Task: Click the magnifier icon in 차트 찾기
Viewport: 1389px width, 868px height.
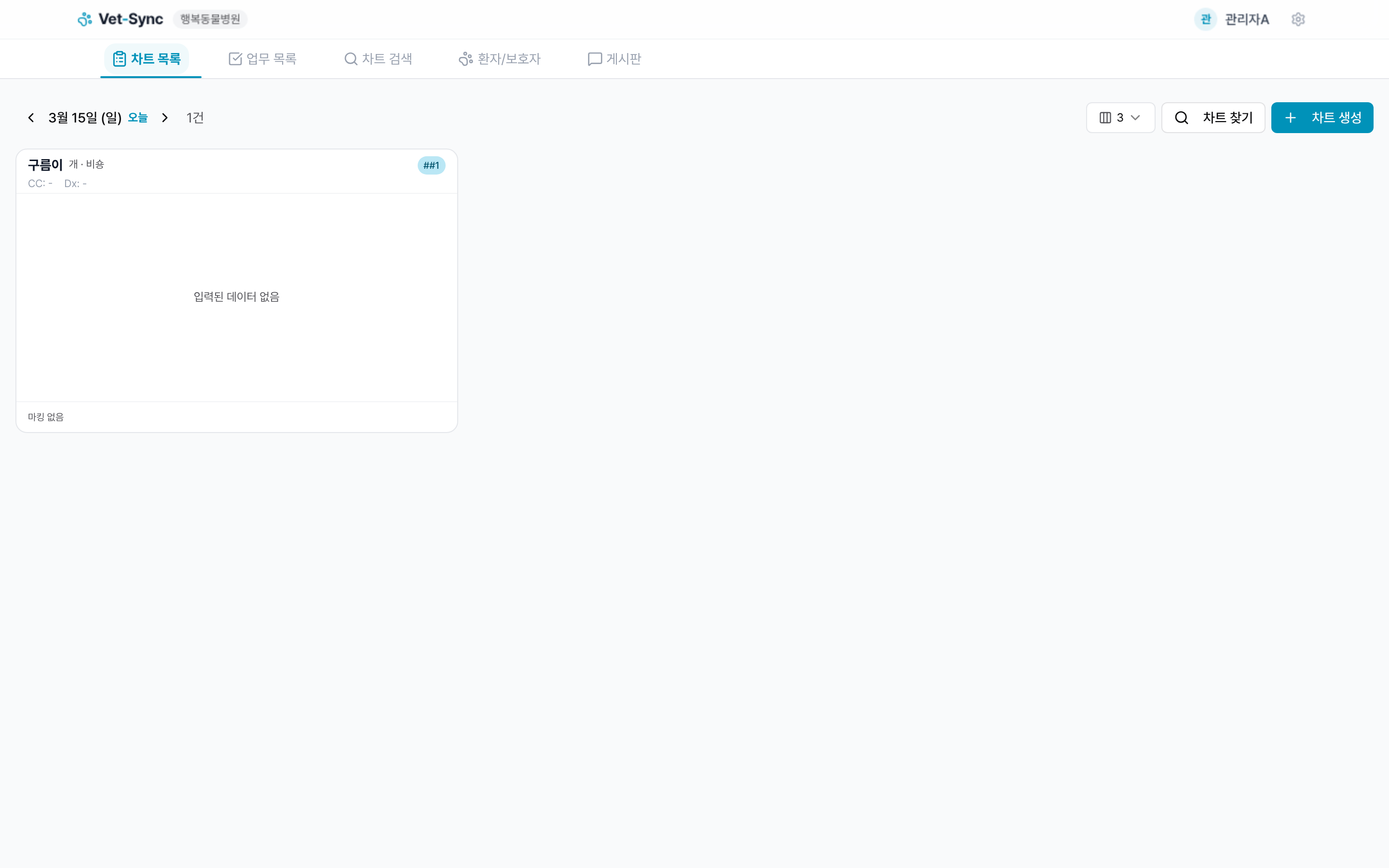Action: (x=1181, y=118)
